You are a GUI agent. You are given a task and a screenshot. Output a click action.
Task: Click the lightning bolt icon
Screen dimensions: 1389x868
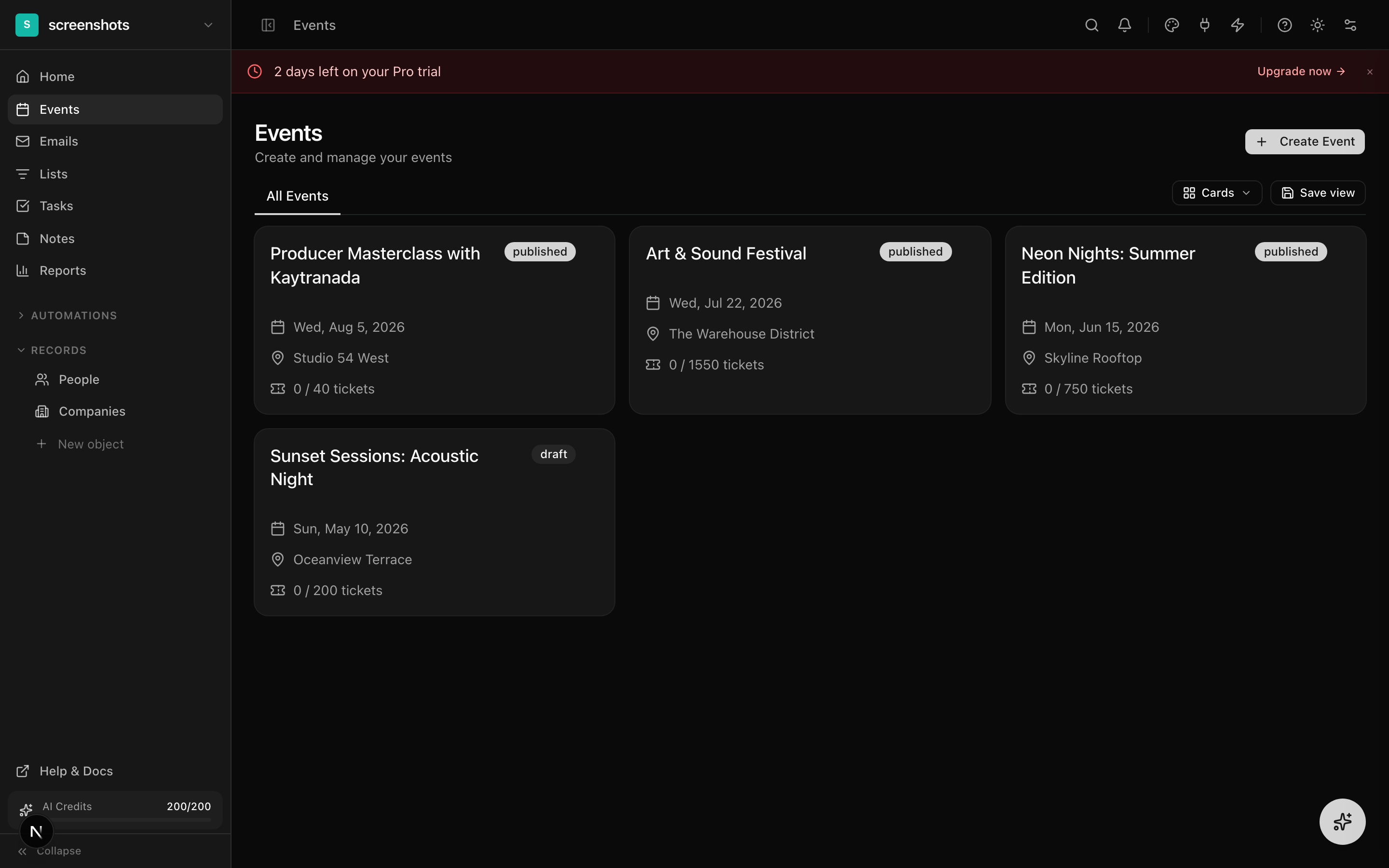coord(1238,25)
